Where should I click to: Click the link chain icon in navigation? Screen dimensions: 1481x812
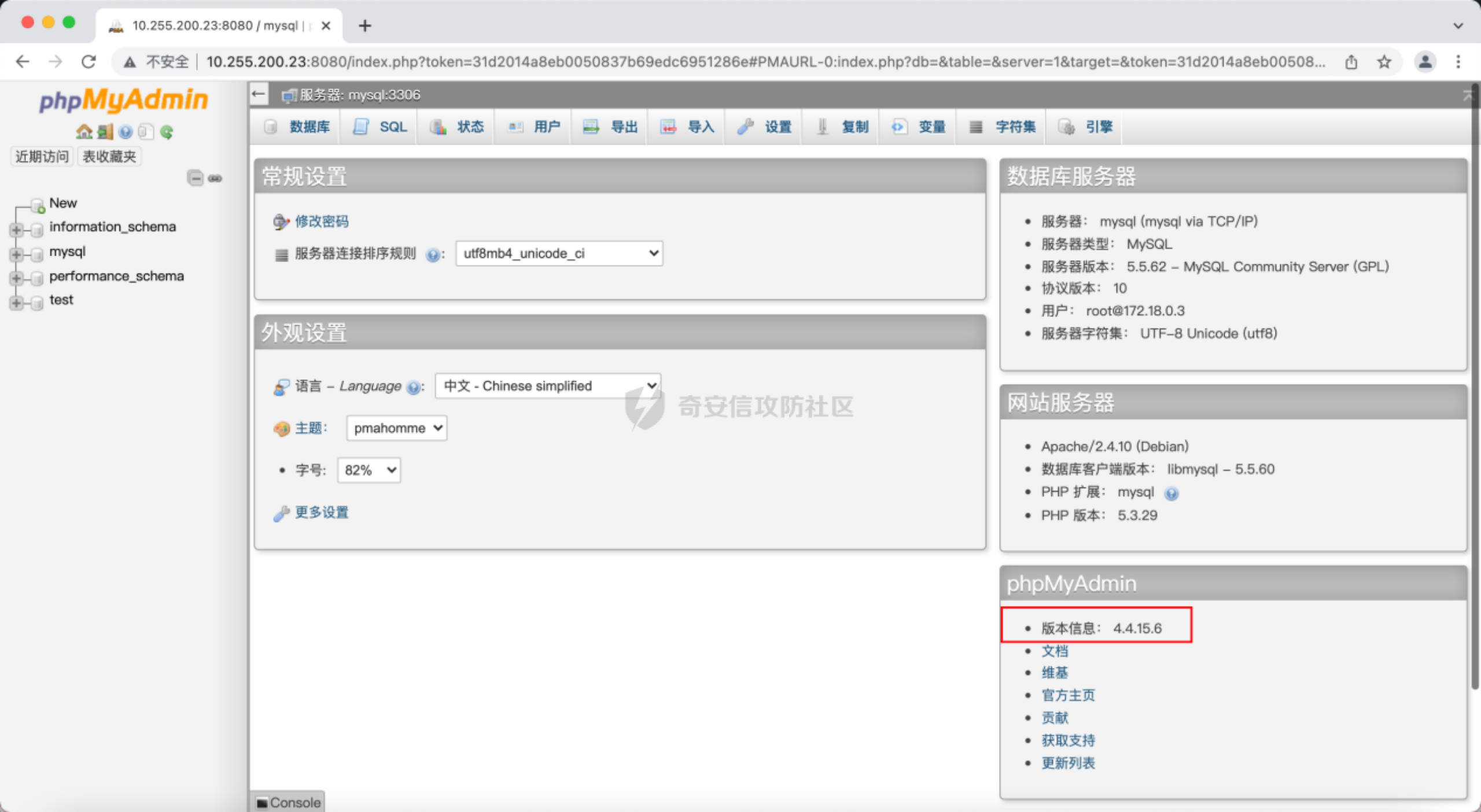[215, 178]
